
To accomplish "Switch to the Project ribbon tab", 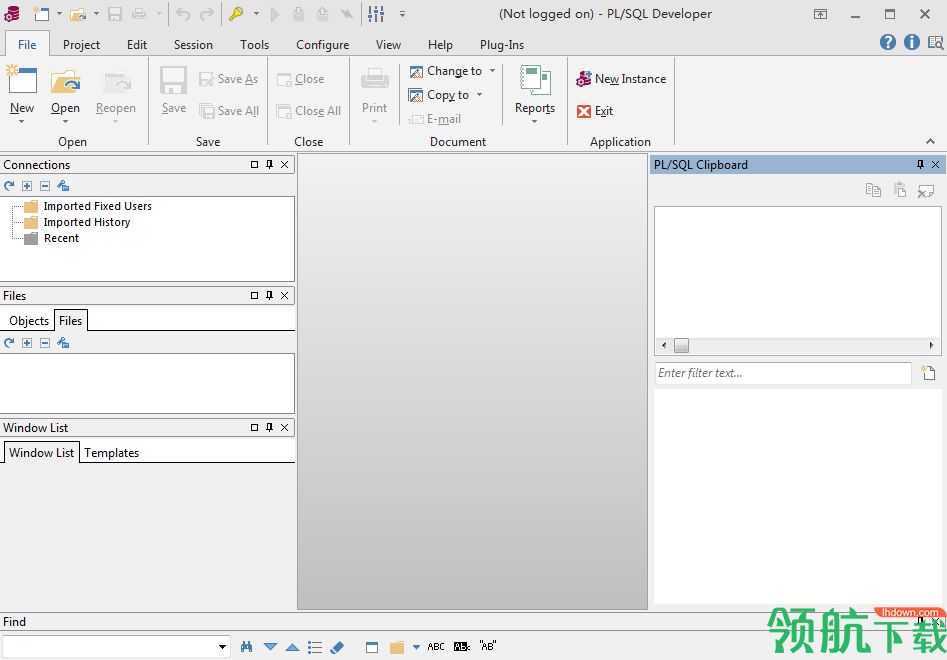I will pyautogui.click(x=81, y=45).
